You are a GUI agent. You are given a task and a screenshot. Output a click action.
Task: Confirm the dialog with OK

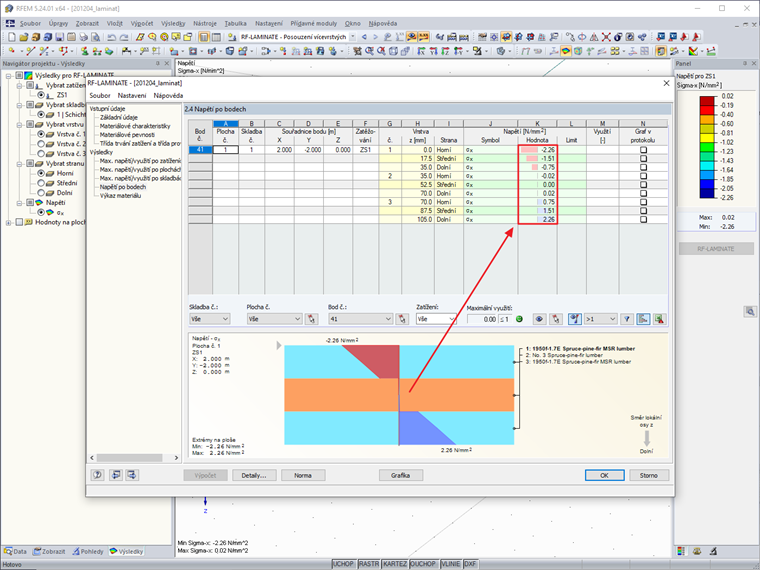(x=604, y=475)
